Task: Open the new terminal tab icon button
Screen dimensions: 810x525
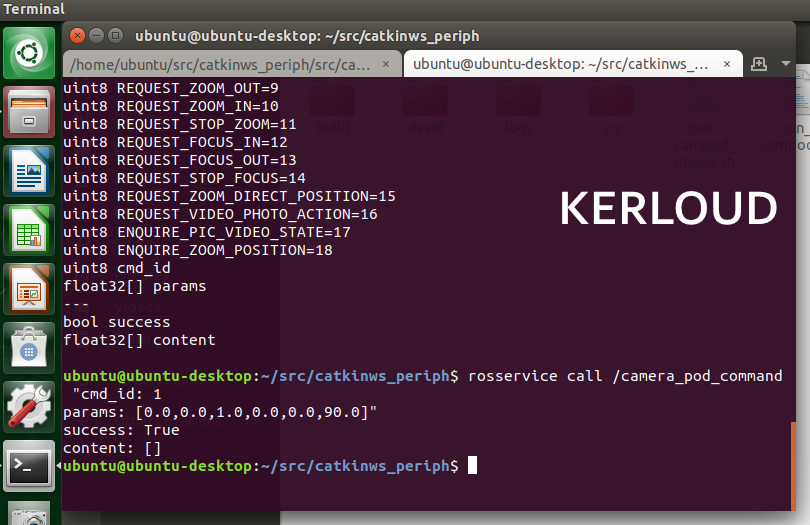Action: pyautogui.click(x=758, y=64)
